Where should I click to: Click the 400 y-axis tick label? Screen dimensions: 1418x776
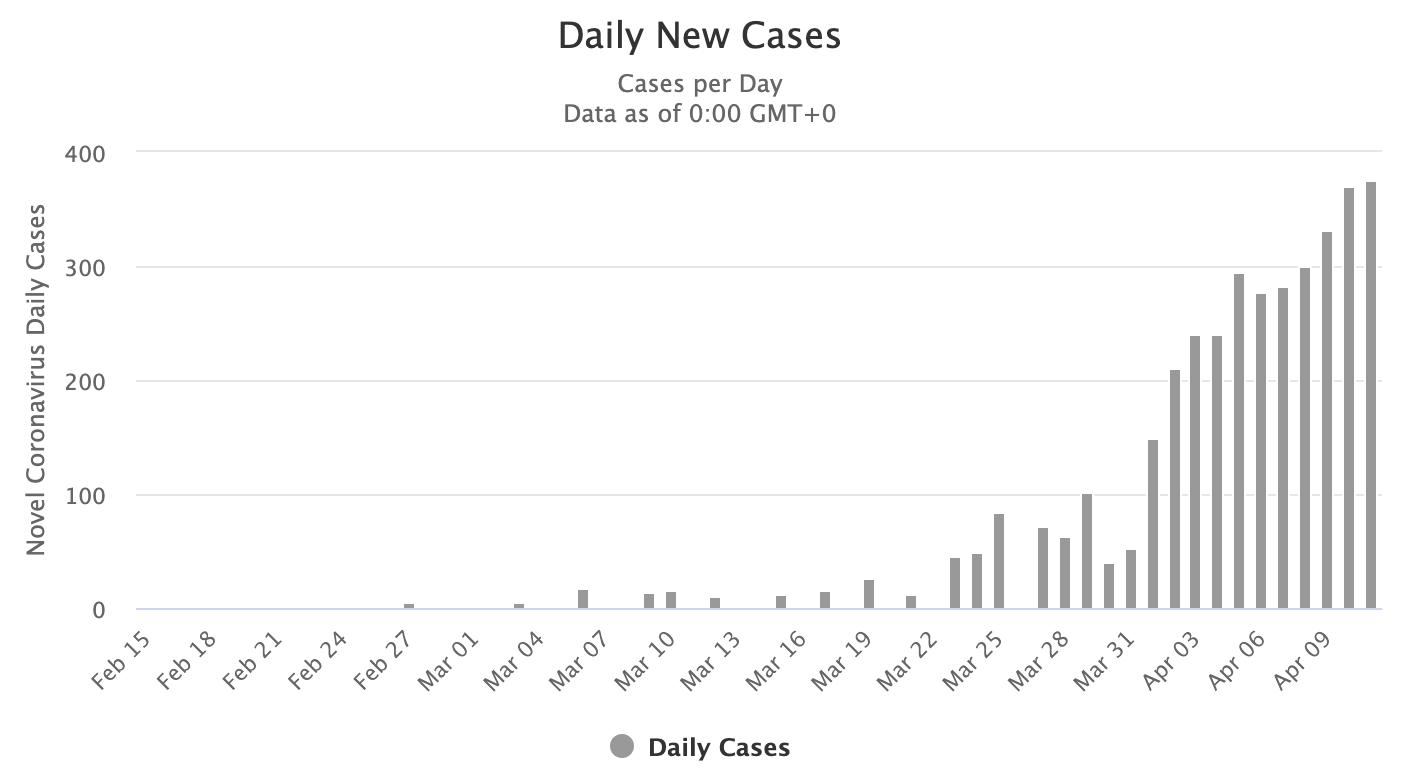[85, 154]
